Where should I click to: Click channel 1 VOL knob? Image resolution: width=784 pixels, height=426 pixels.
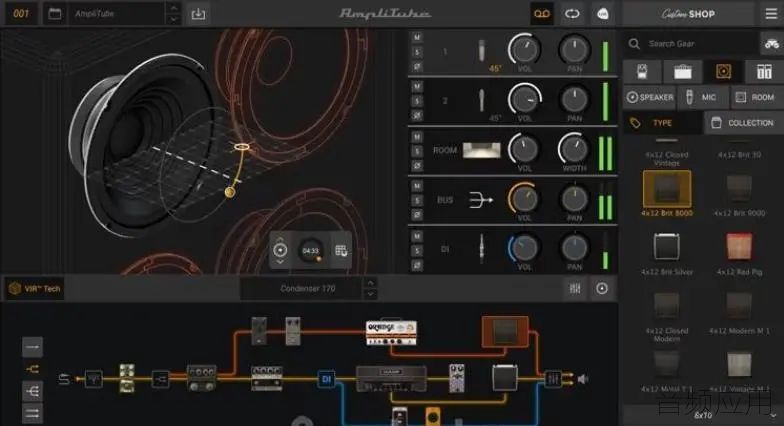click(x=524, y=49)
